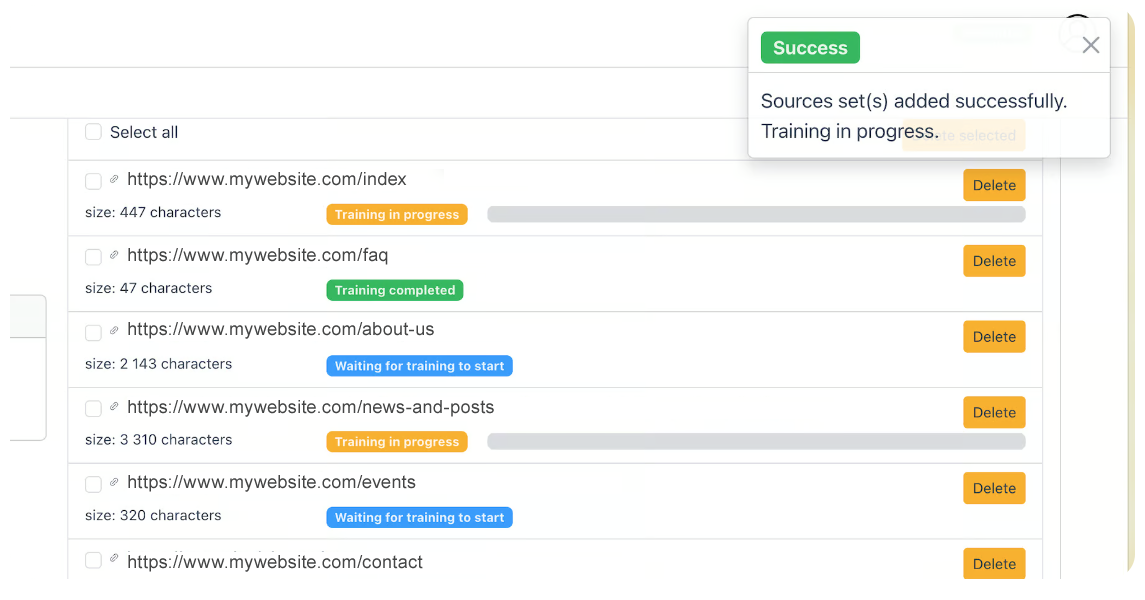
Task: Select the news-and-posts row checkbox
Action: 93,409
